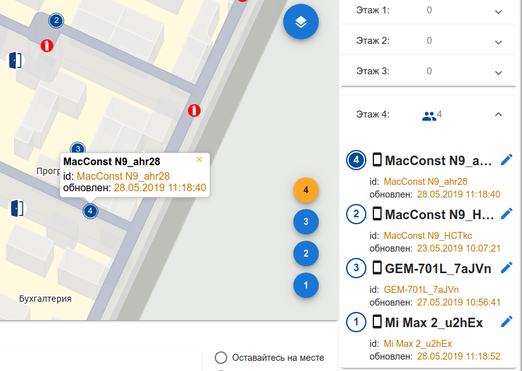Screen dimensions: 522x371
Task: Edit the MacConst N9_ahr28 device name
Action: [506, 160]
